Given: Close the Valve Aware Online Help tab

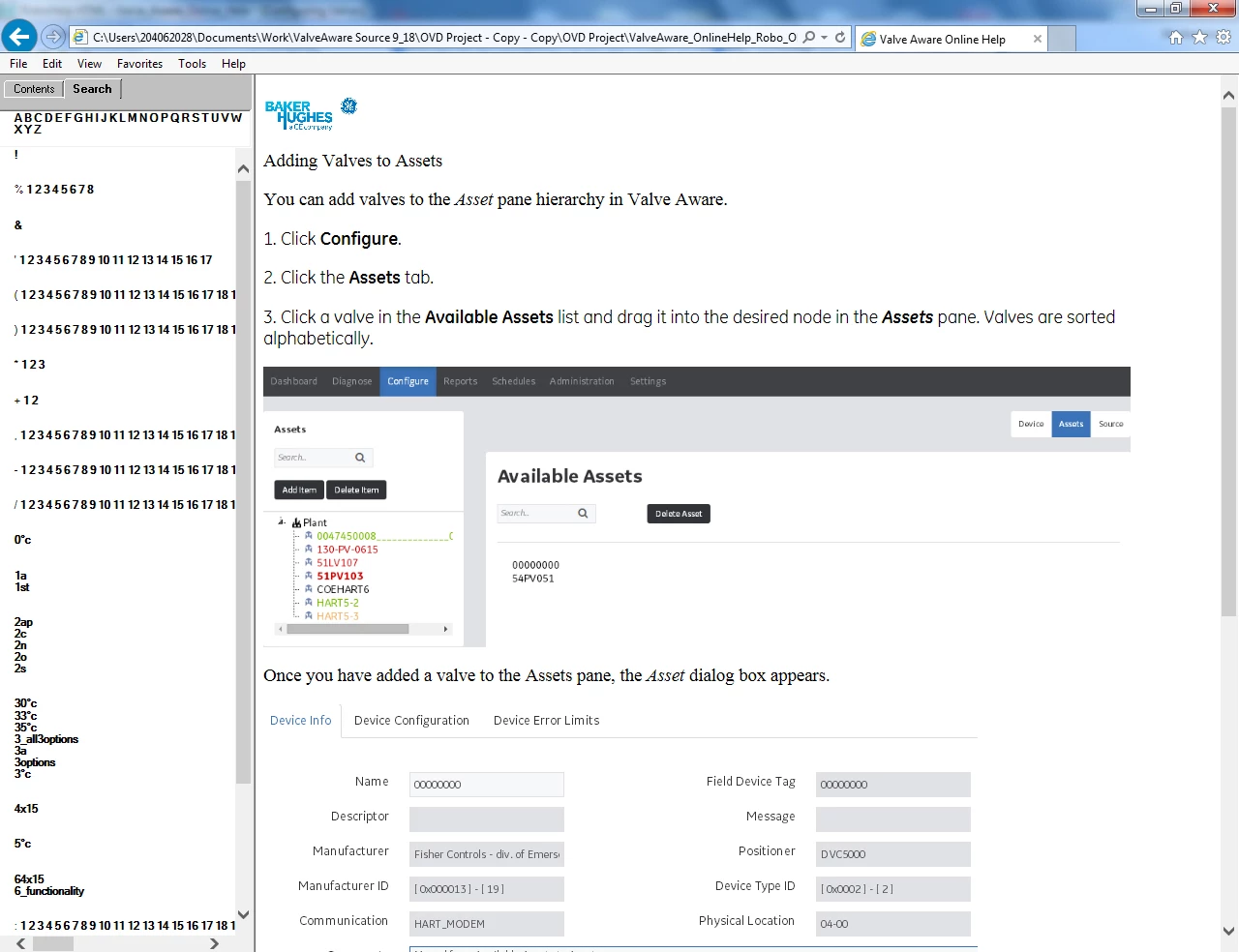Looking at the screenshot, I should [x=1038, y=39].
